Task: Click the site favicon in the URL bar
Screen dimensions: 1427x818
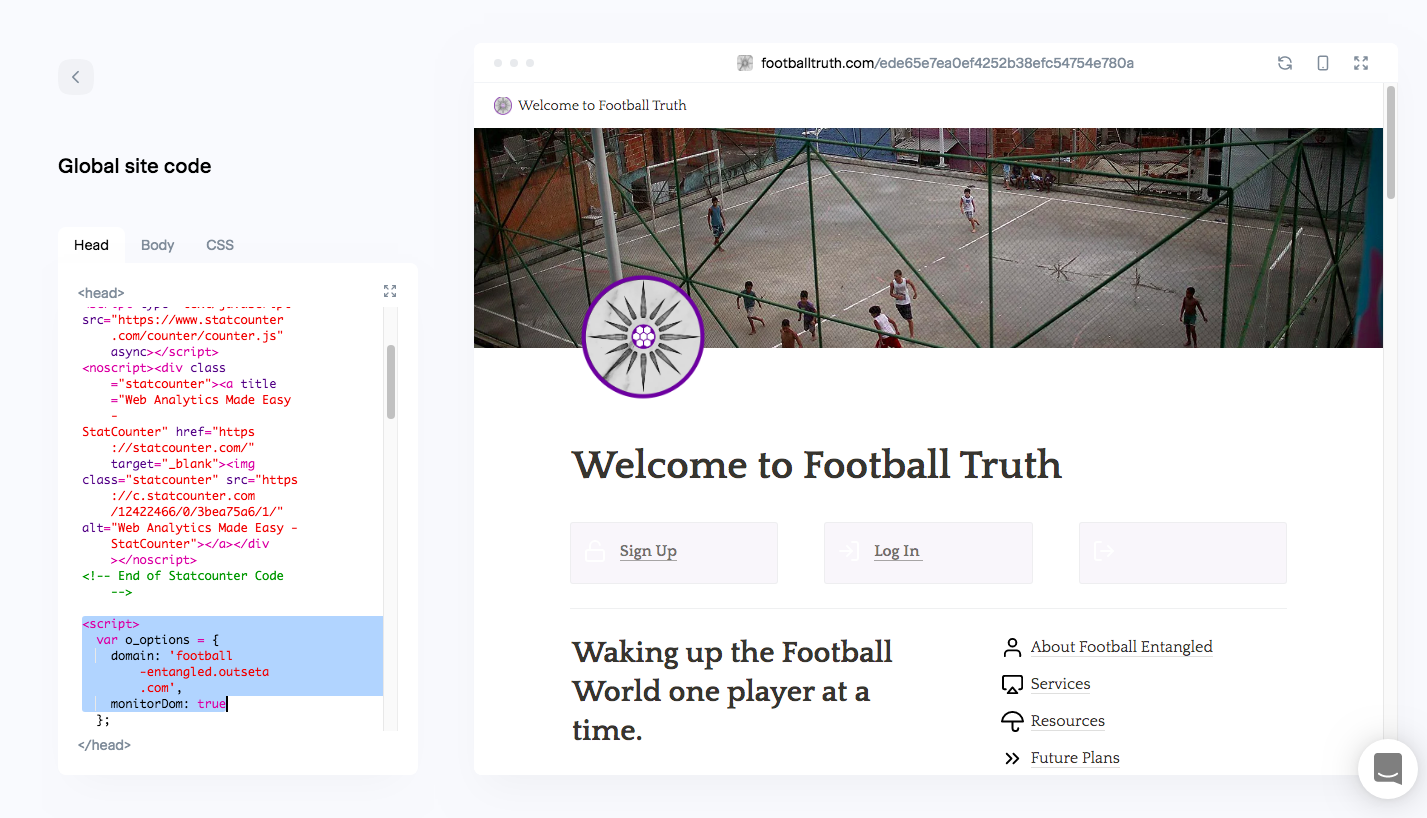Action: (x=745, y=63)
